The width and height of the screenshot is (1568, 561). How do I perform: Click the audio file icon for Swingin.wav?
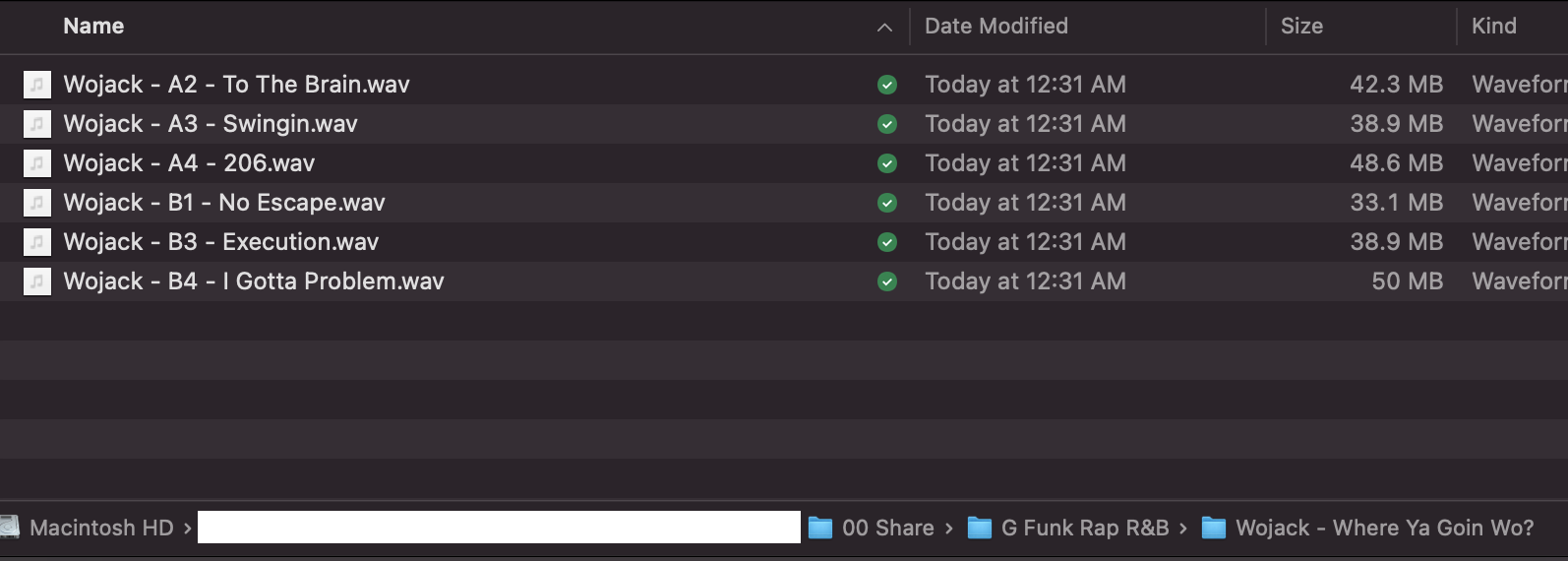click(x=36, y=124)
